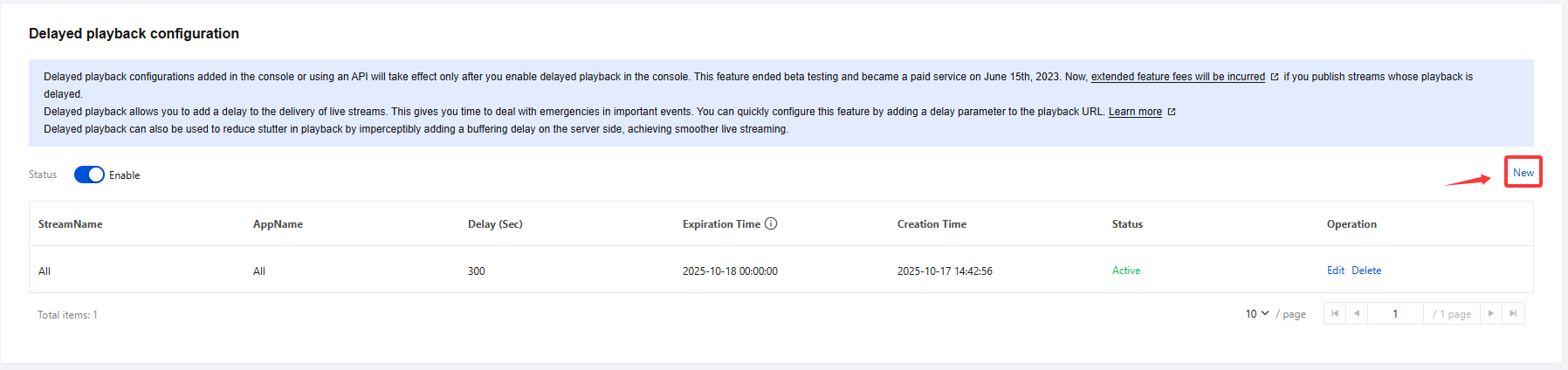Click the StreamName column header

(70, 224)
